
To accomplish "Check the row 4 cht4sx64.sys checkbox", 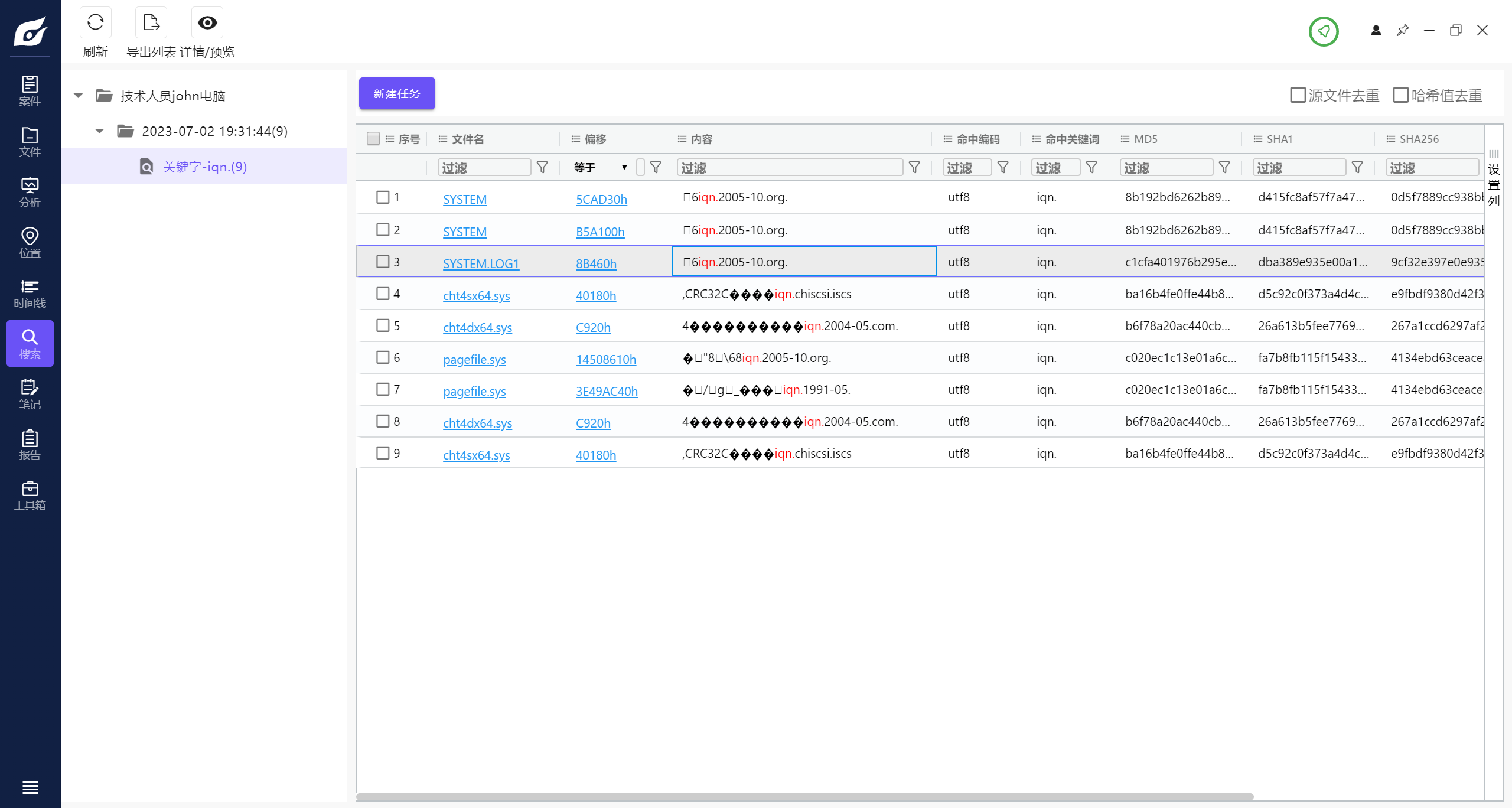I will [383, 294].
